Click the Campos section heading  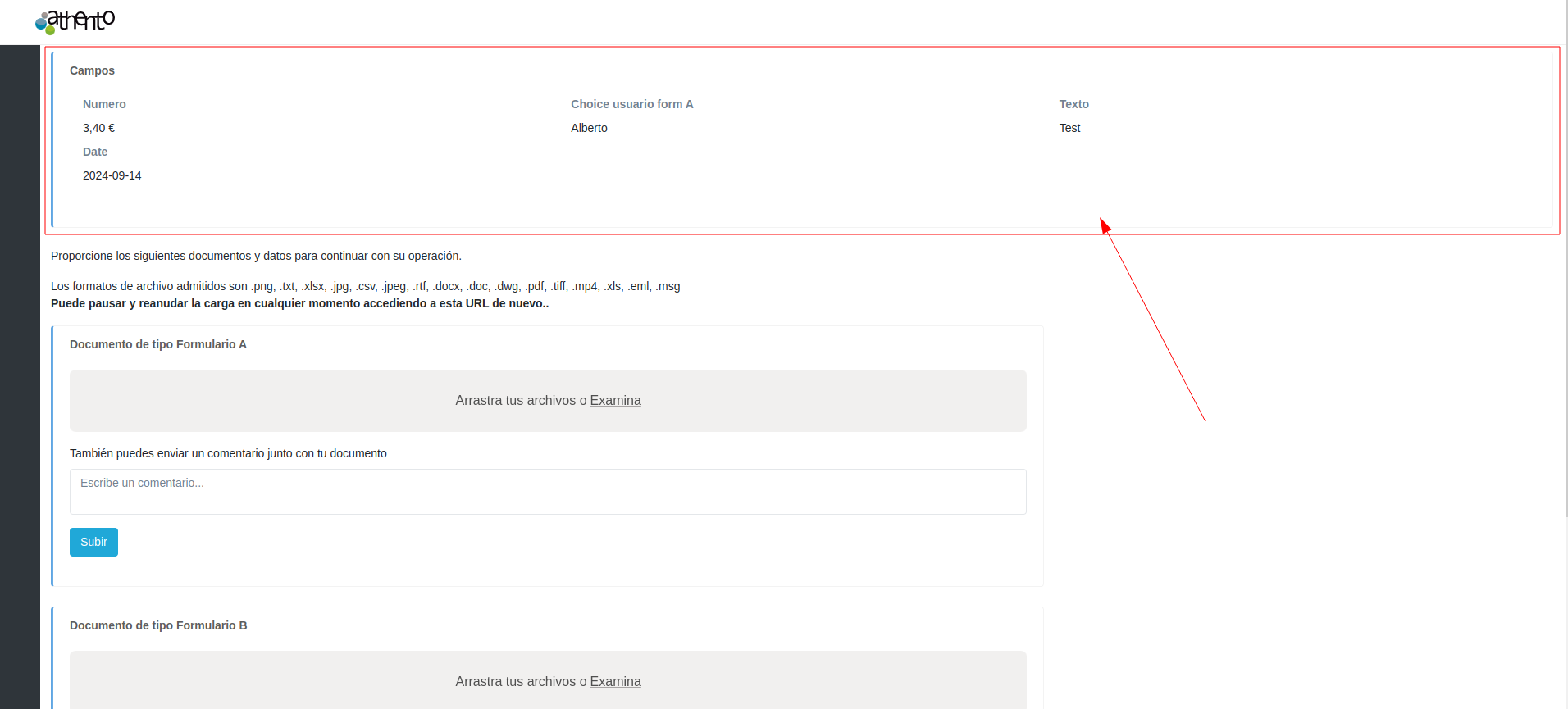pyautogui.click(x=92, y=71)
